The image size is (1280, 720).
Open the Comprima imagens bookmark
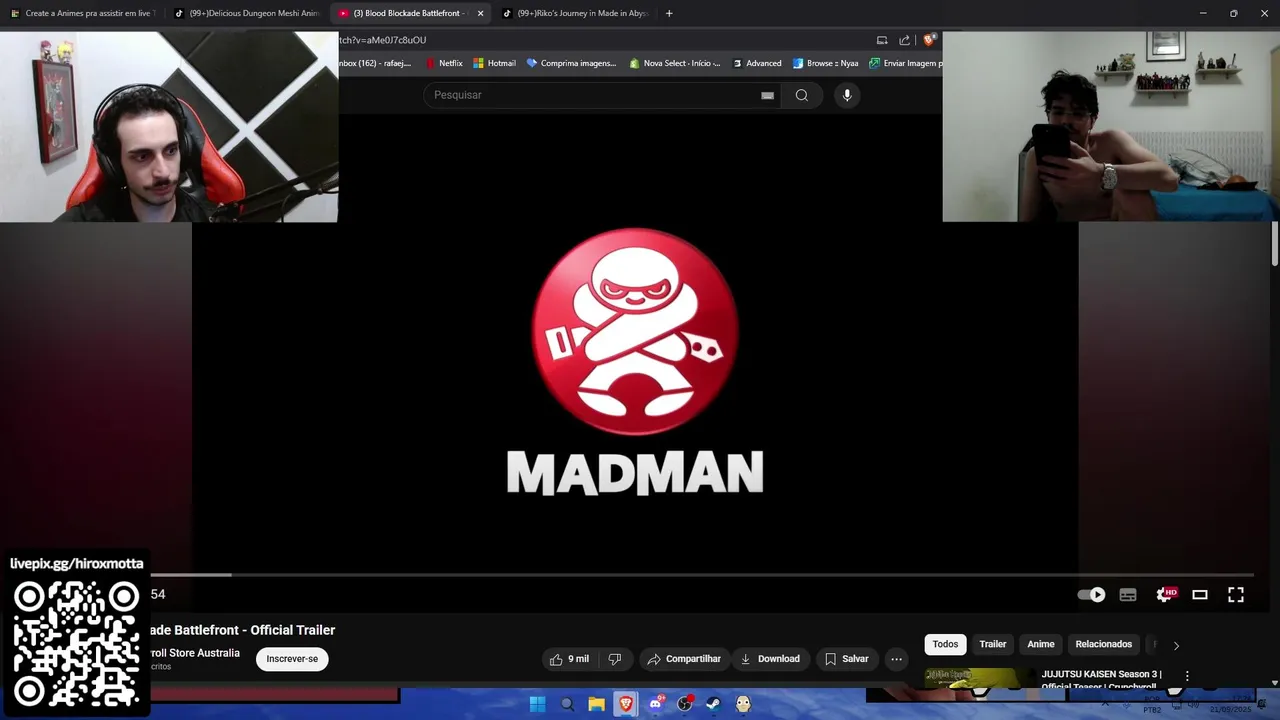point(571,63)
